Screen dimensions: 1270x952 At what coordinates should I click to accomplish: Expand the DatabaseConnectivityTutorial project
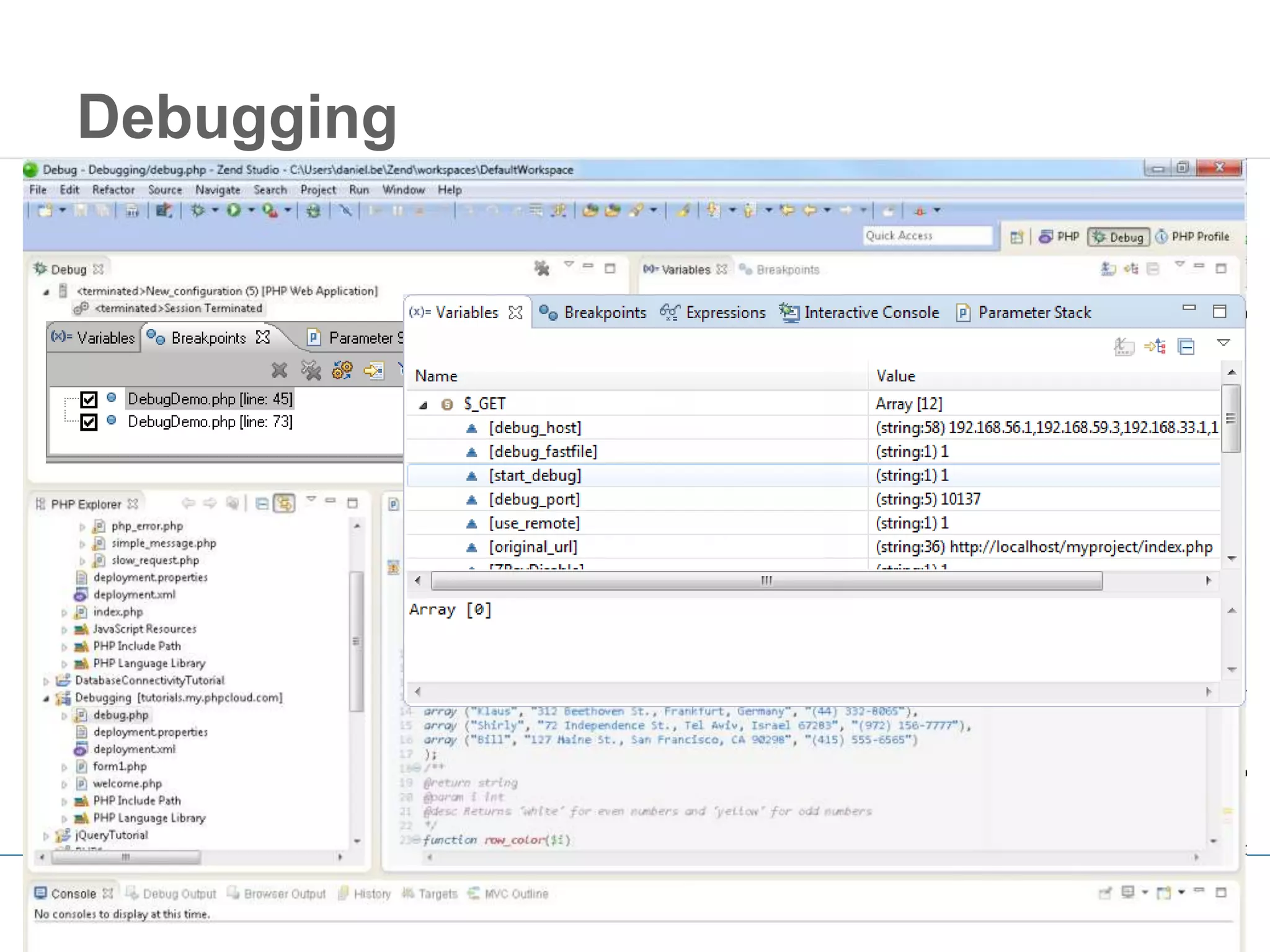point(46,681)
